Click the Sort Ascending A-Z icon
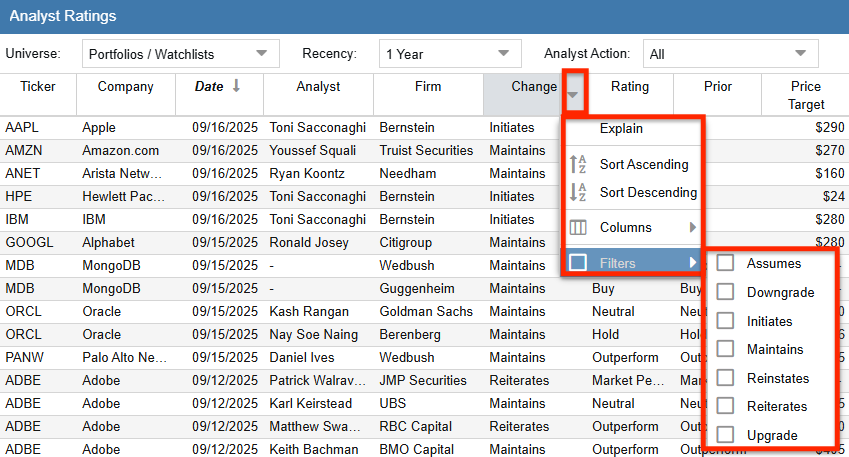Viewport: 849px width, 457px height. tap(578, 164)
